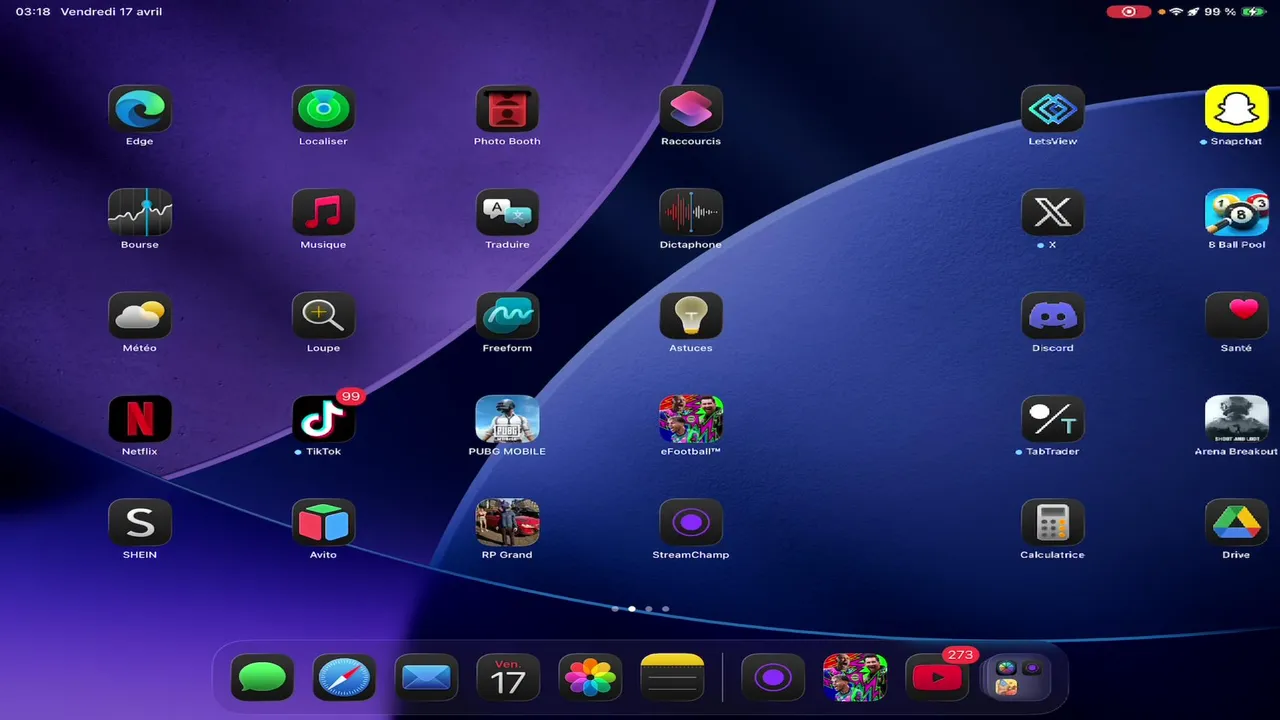Open the Traduire app
The width and height of the screenshot is (1280, 720).
507,212
